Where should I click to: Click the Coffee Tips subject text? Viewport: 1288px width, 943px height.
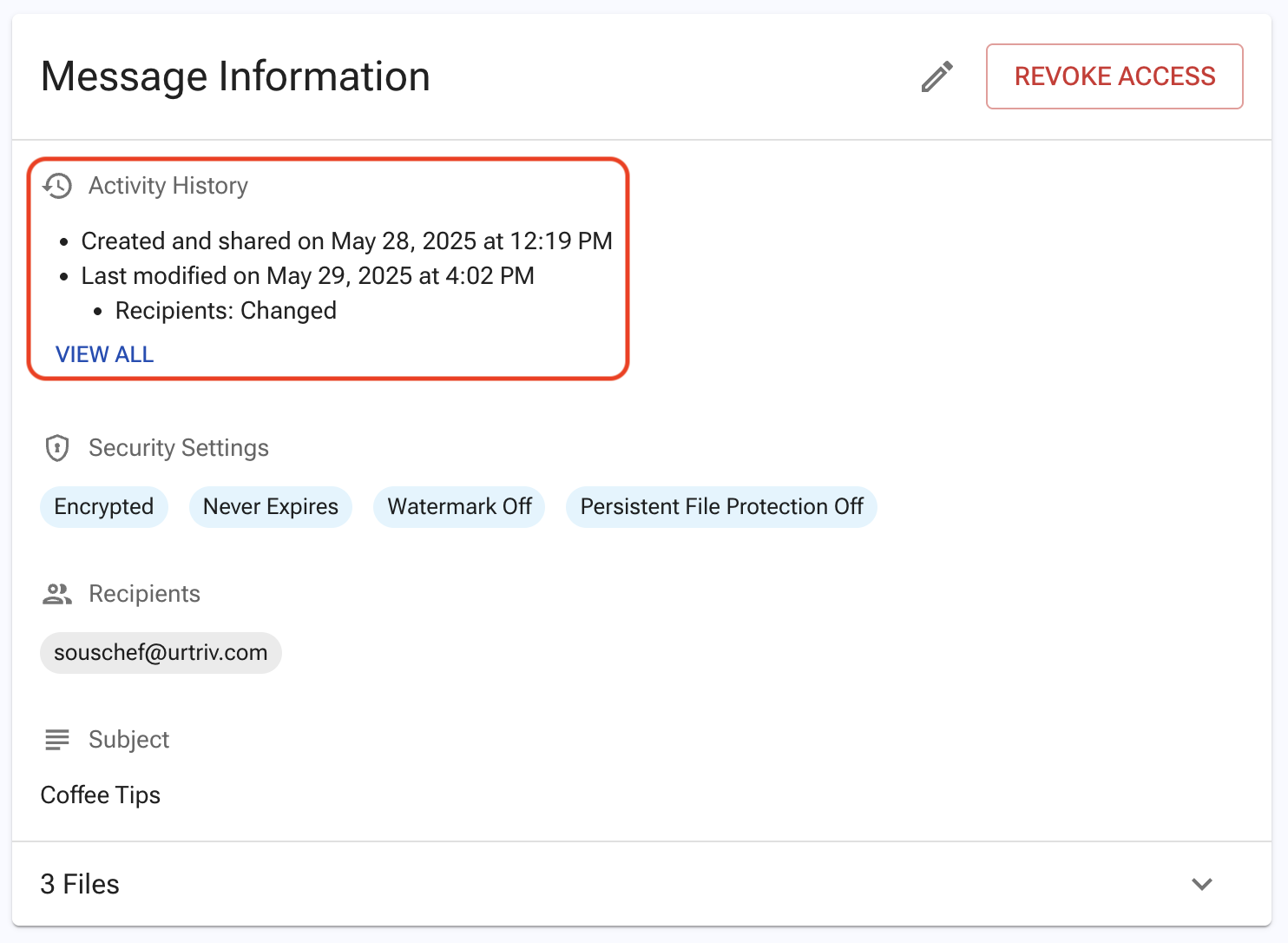pos(101,795)
